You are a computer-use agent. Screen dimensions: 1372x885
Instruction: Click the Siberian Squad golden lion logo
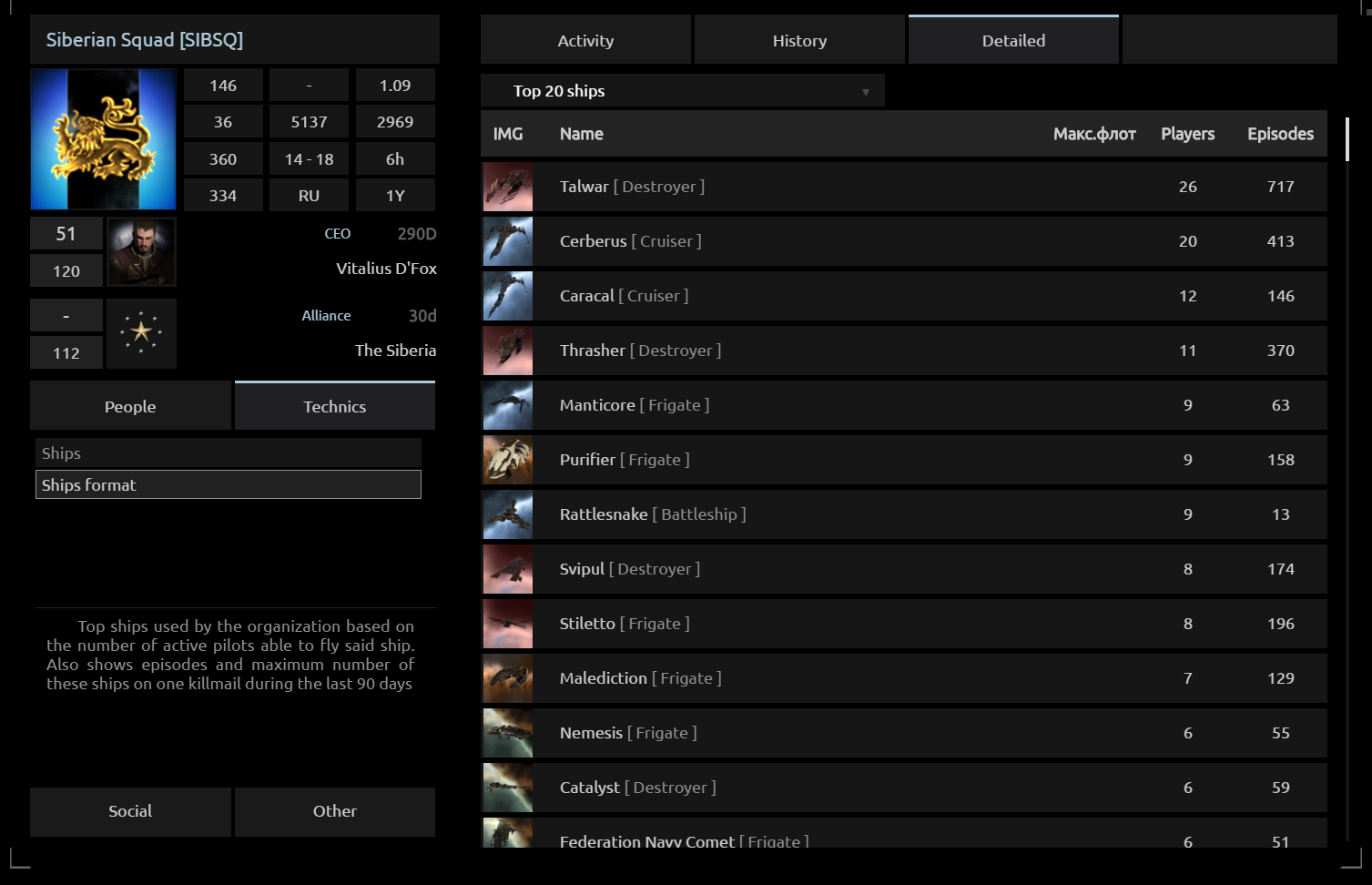pyautogui.click(x=103, y=139)
